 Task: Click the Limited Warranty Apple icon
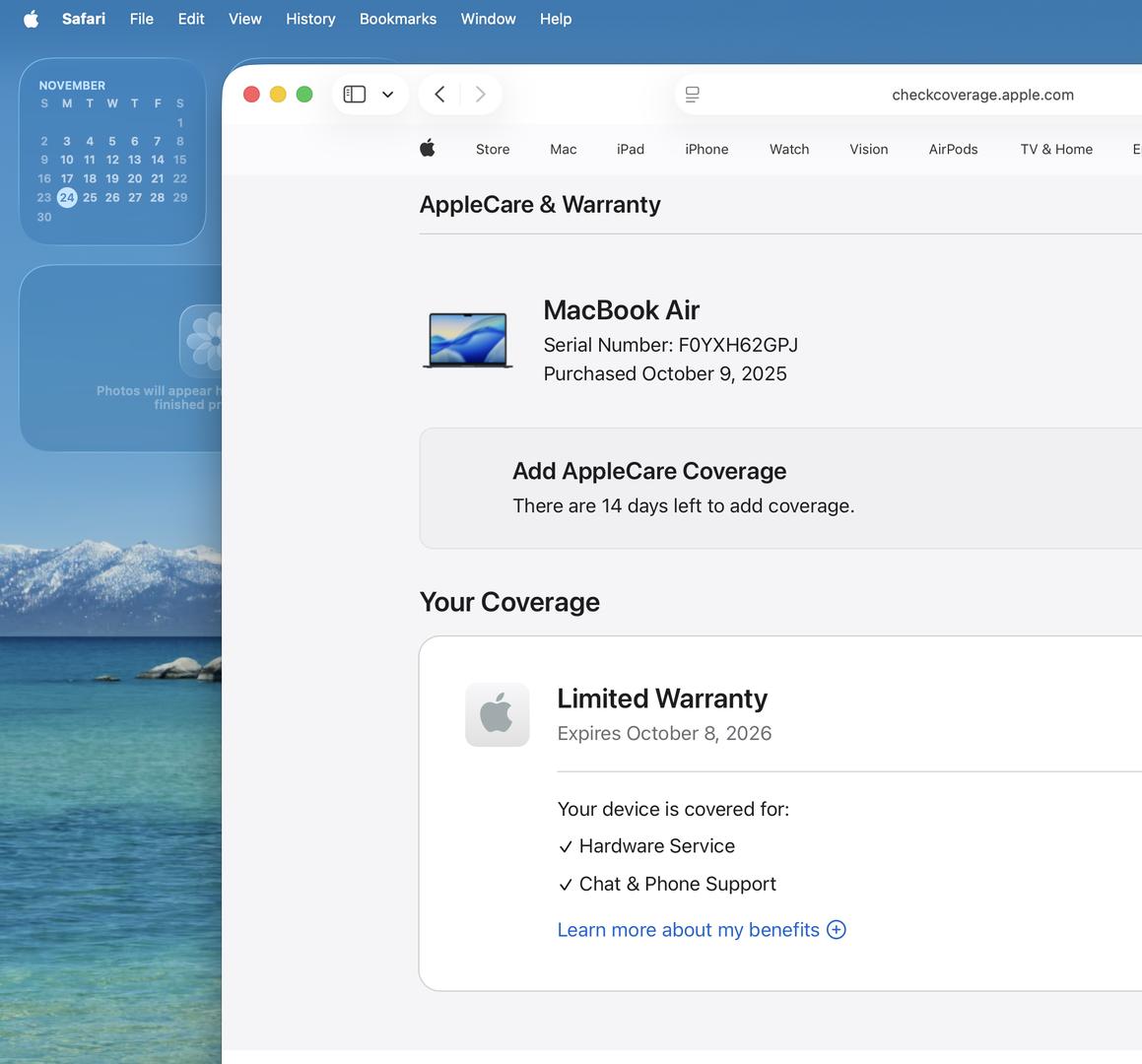coord(497,714)
